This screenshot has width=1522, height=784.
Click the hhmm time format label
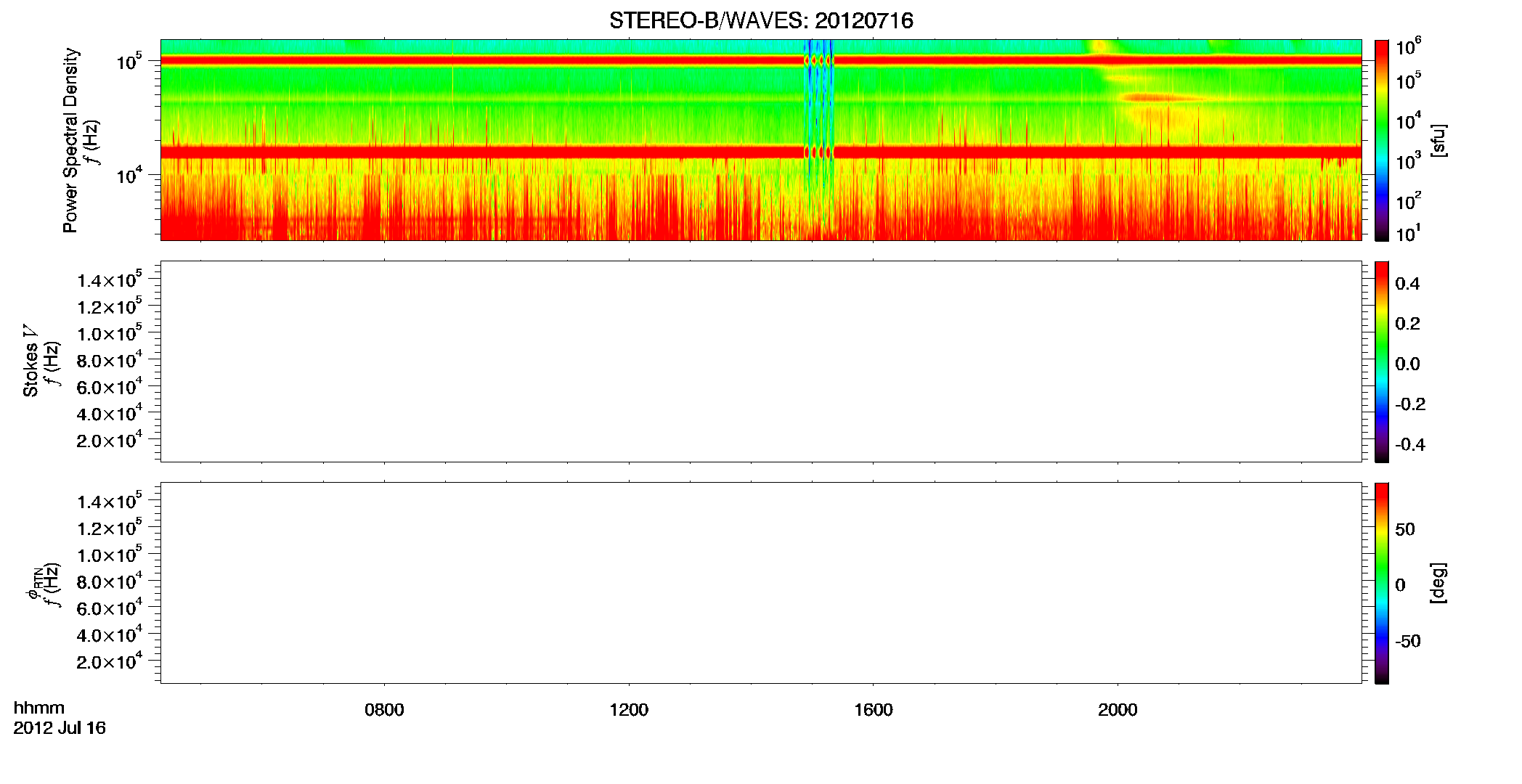[x=39, y=708]
